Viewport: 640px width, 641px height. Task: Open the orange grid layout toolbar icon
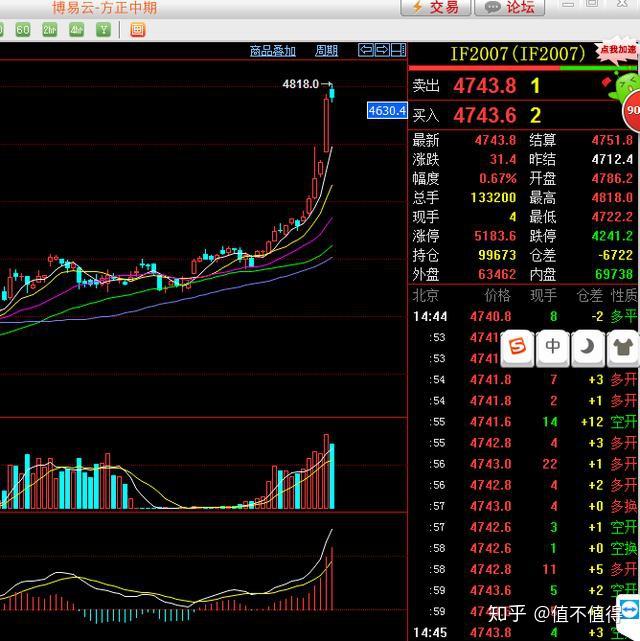coord(138,30)
